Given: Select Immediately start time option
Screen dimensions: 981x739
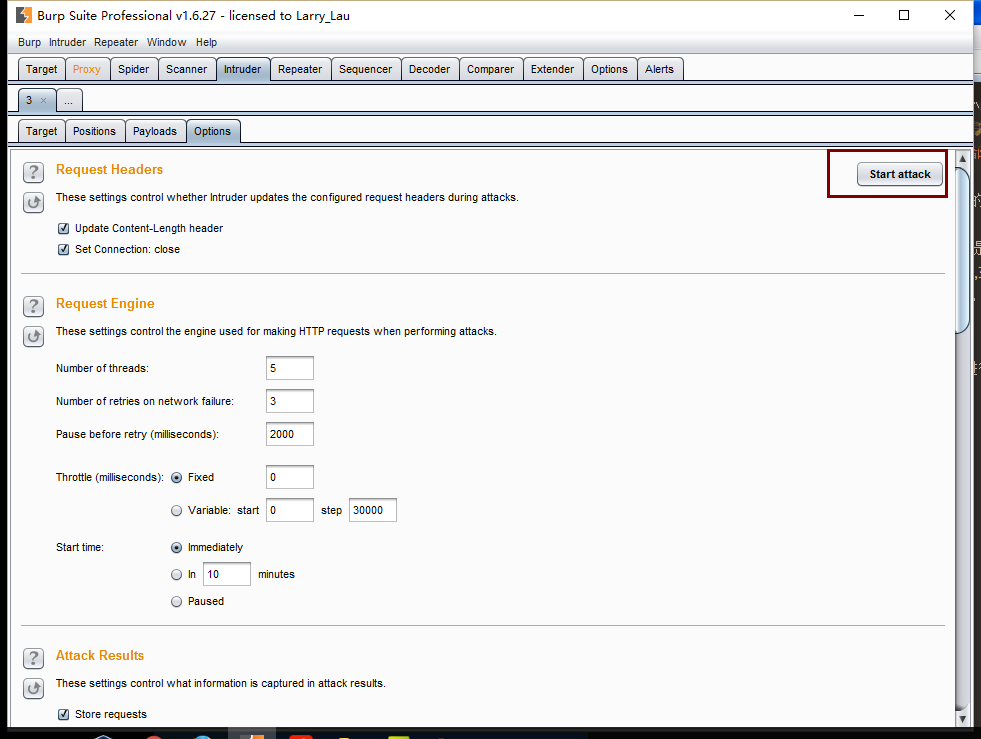Looking at the screenshot, I should [x=176, y=548].
